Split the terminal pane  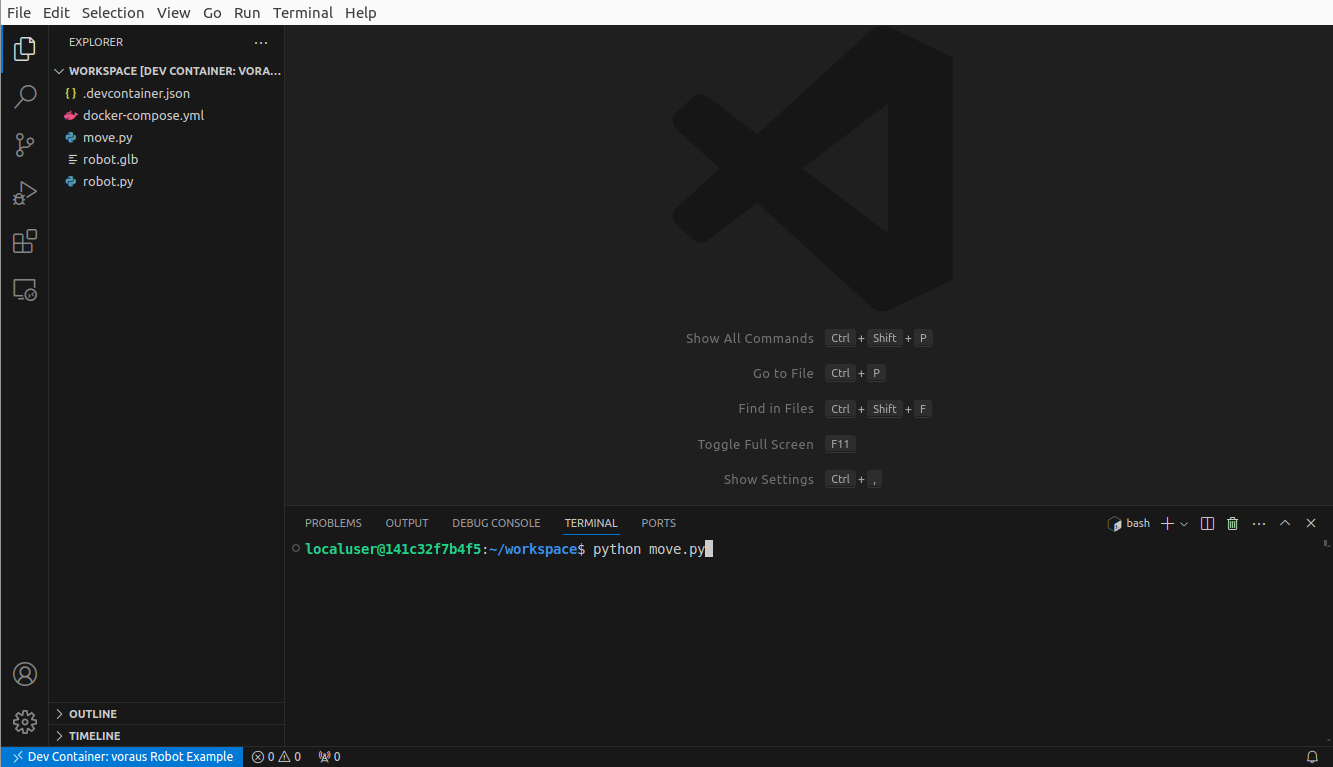(1207, 523)
